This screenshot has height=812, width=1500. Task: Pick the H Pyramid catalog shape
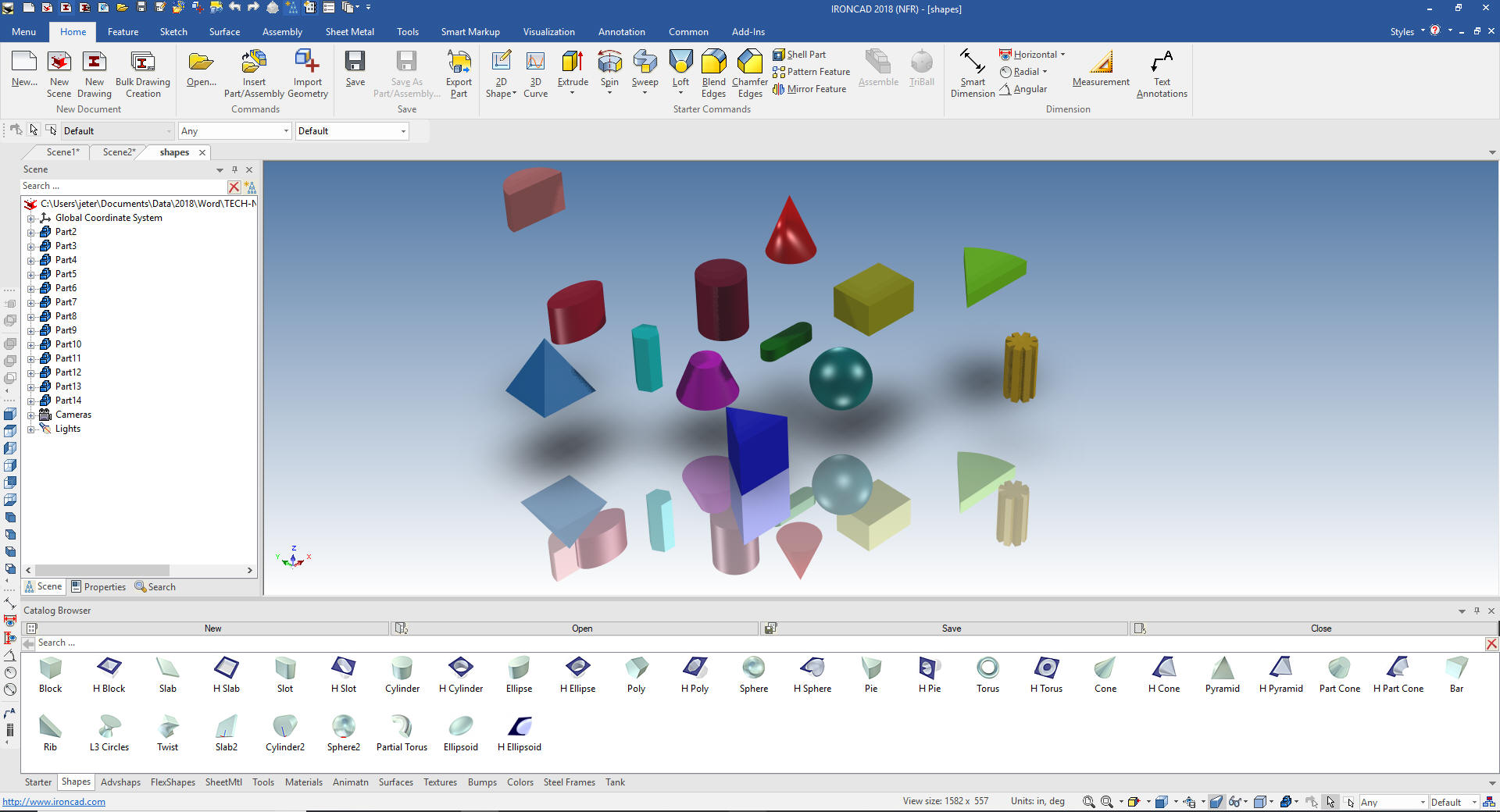coord(1280,668)
